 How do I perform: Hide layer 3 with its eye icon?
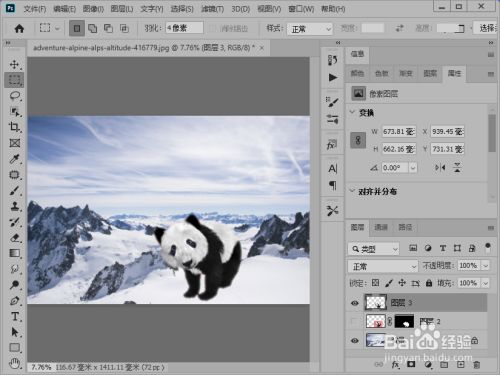pyautogui.click(x=355, y=303)
